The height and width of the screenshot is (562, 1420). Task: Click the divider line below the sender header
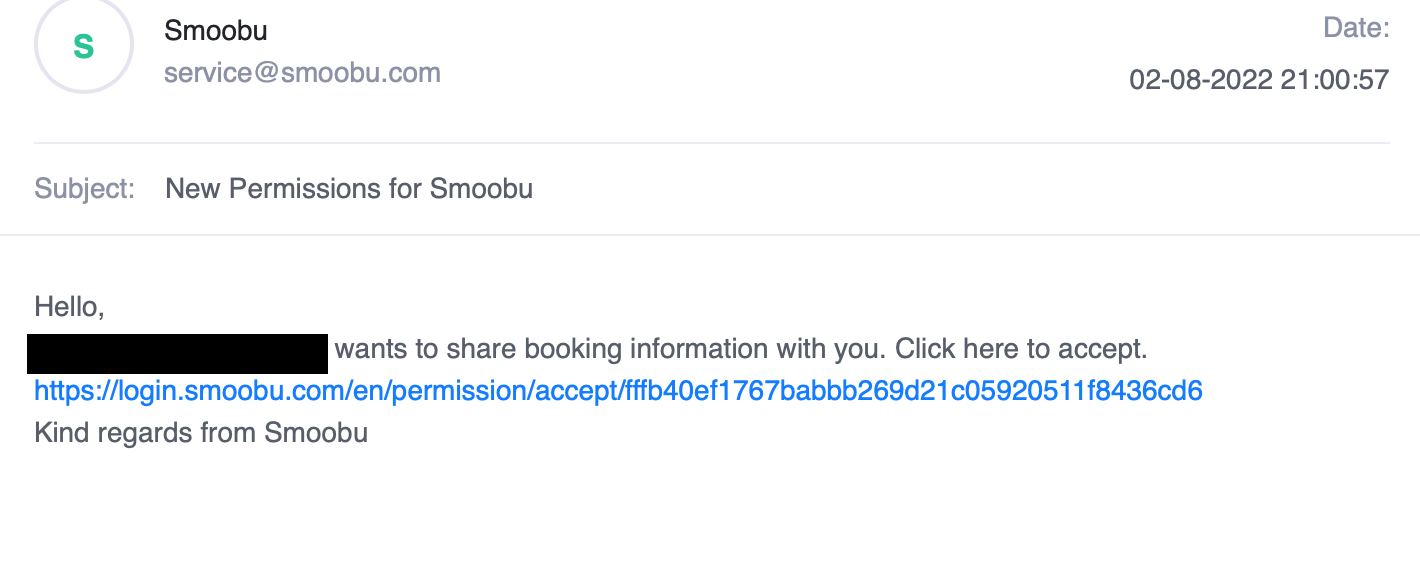click(712, 143)
